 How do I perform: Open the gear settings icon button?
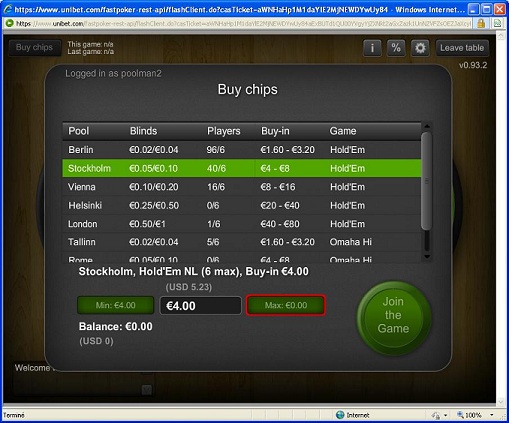point(420,48)
